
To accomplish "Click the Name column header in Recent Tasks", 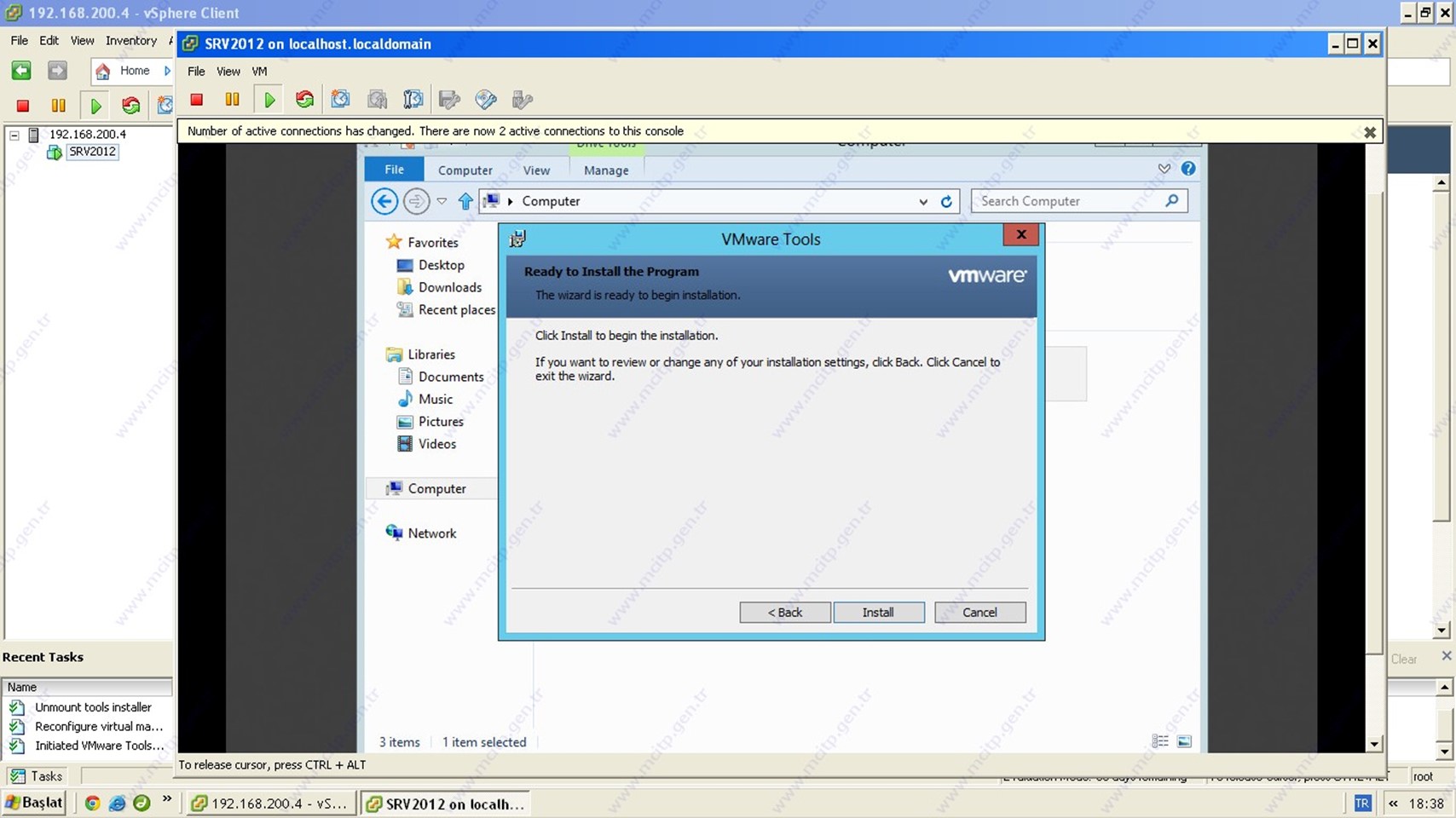I will coord(87,687).
